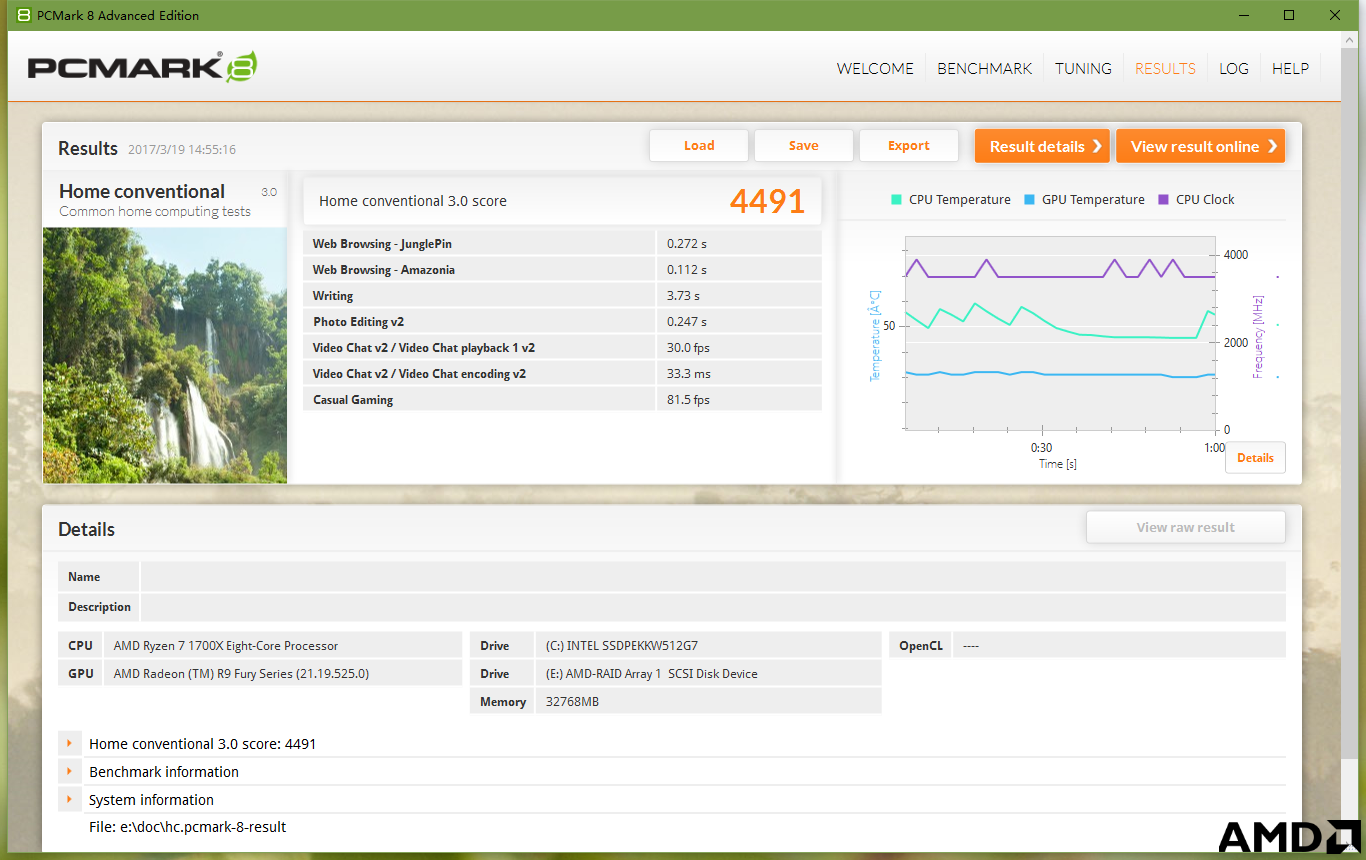This screenshot has height=860, width=1366.
Task: Select the Writing test row
Action: coord(562,296)
